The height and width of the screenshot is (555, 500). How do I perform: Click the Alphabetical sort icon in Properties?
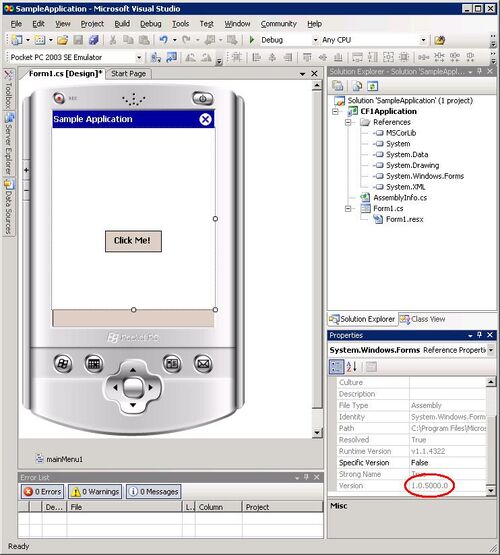pyautogui.click(x=351, y=367)
